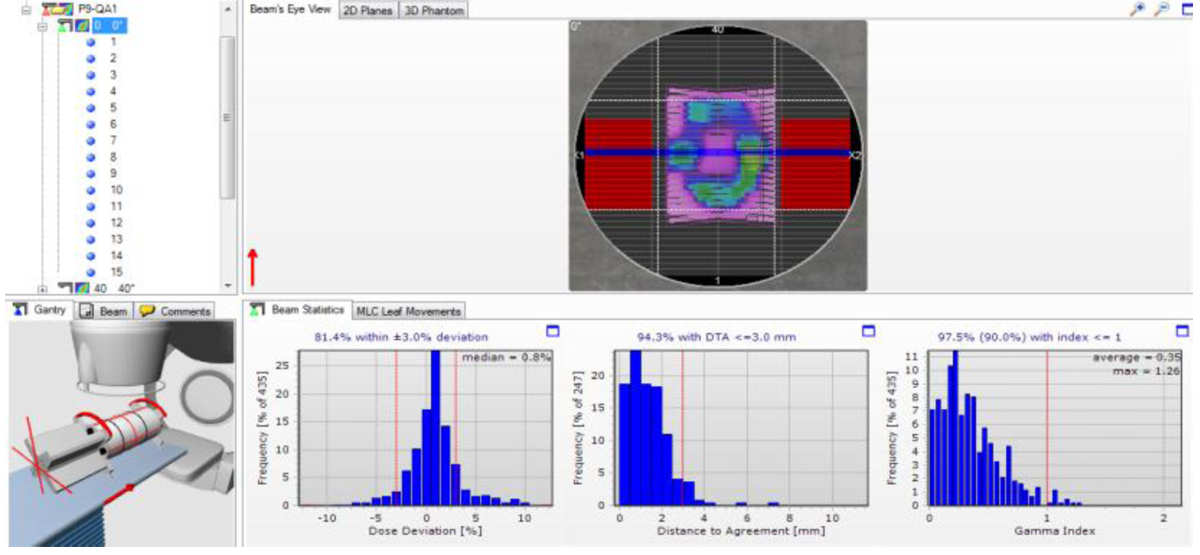The width and height of the screenshot is (1200, 555).
Task: Select control point 12 in the tree
Action: [117, 222]
